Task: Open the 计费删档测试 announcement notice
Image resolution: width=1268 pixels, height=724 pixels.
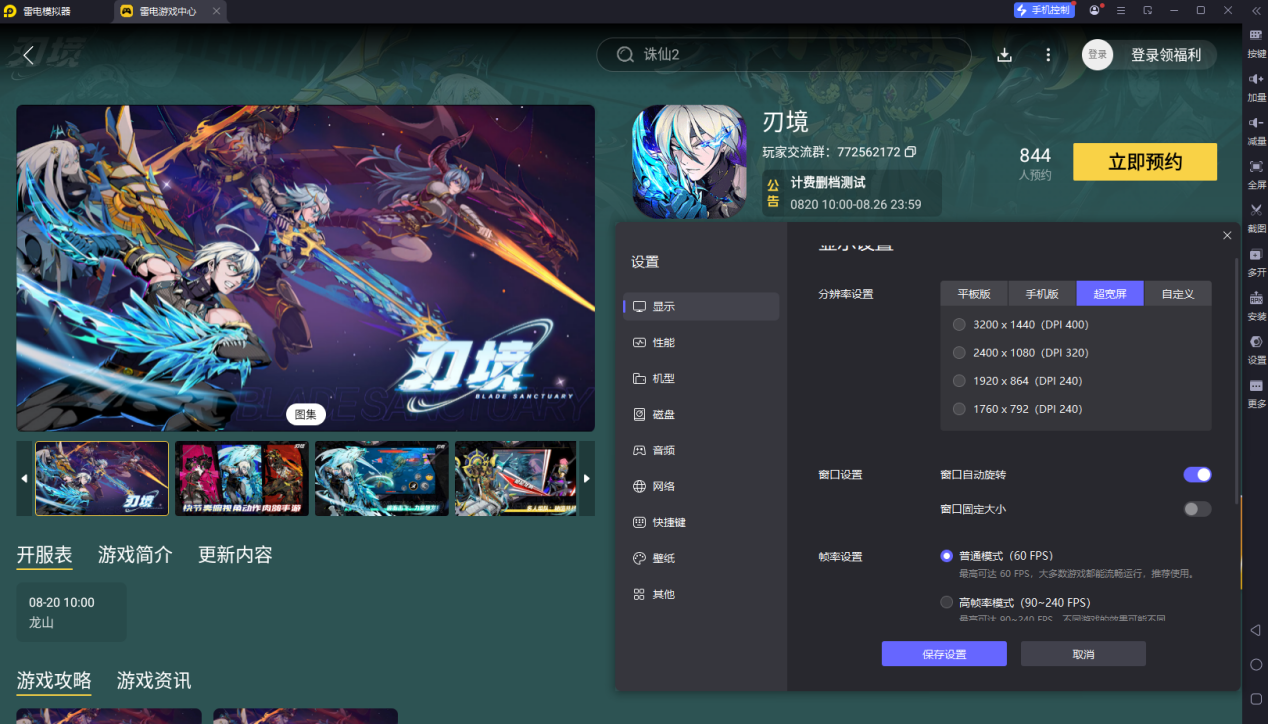Action: [852, 193]
